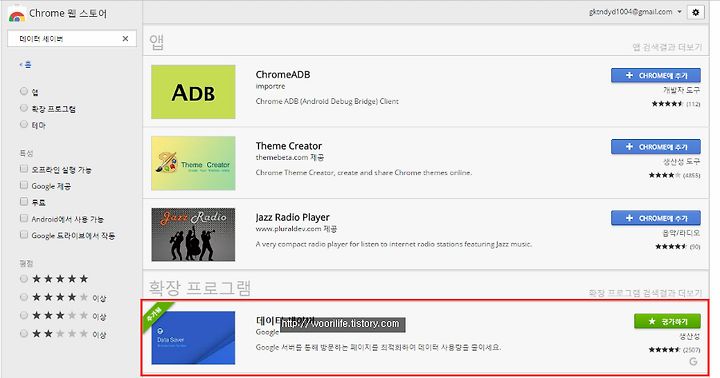Select the 앱 radio button
Screen dimensions: 720x378
[x=24, y=91]
